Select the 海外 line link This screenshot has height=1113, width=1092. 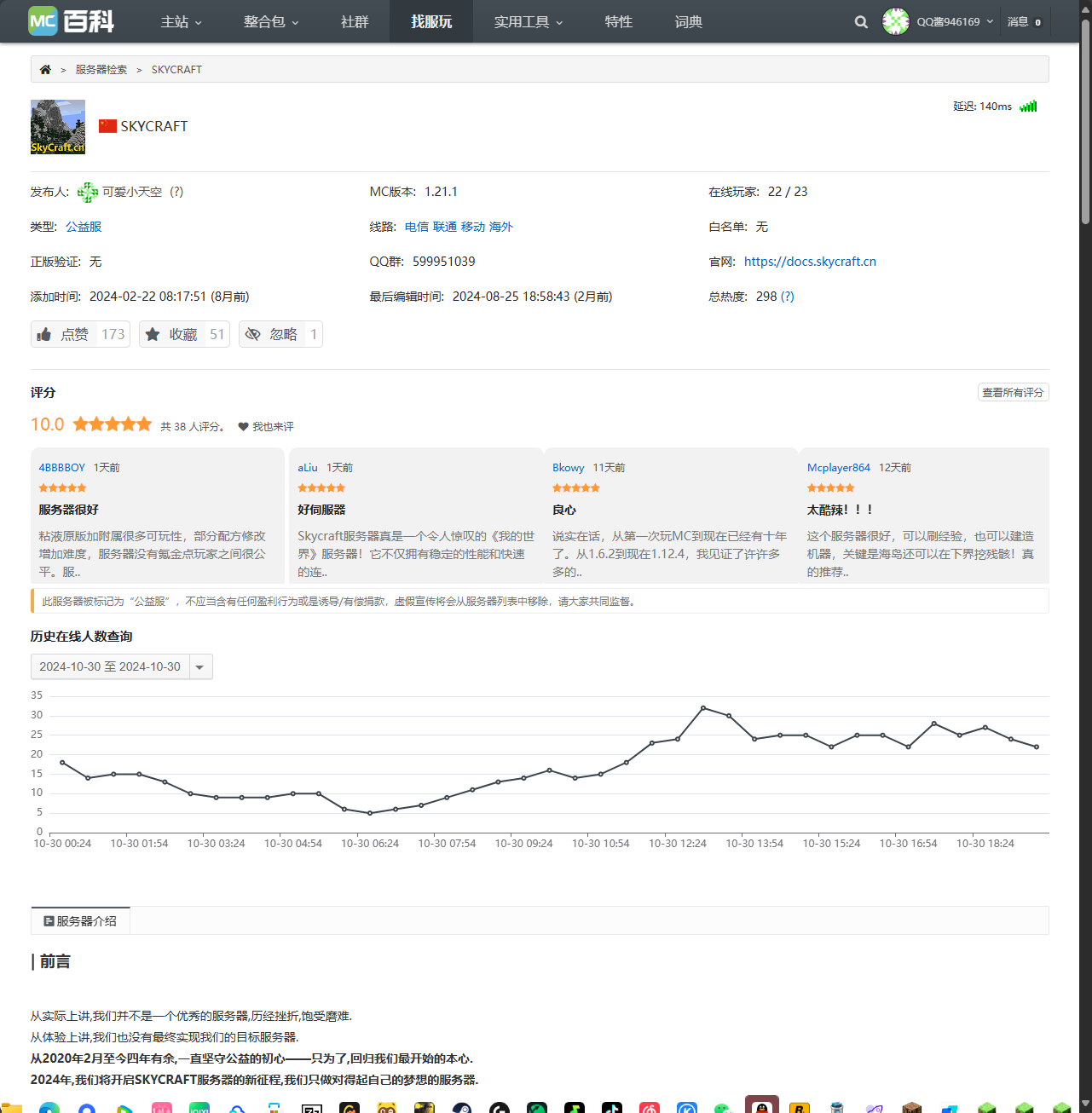(x=501, y=227)
